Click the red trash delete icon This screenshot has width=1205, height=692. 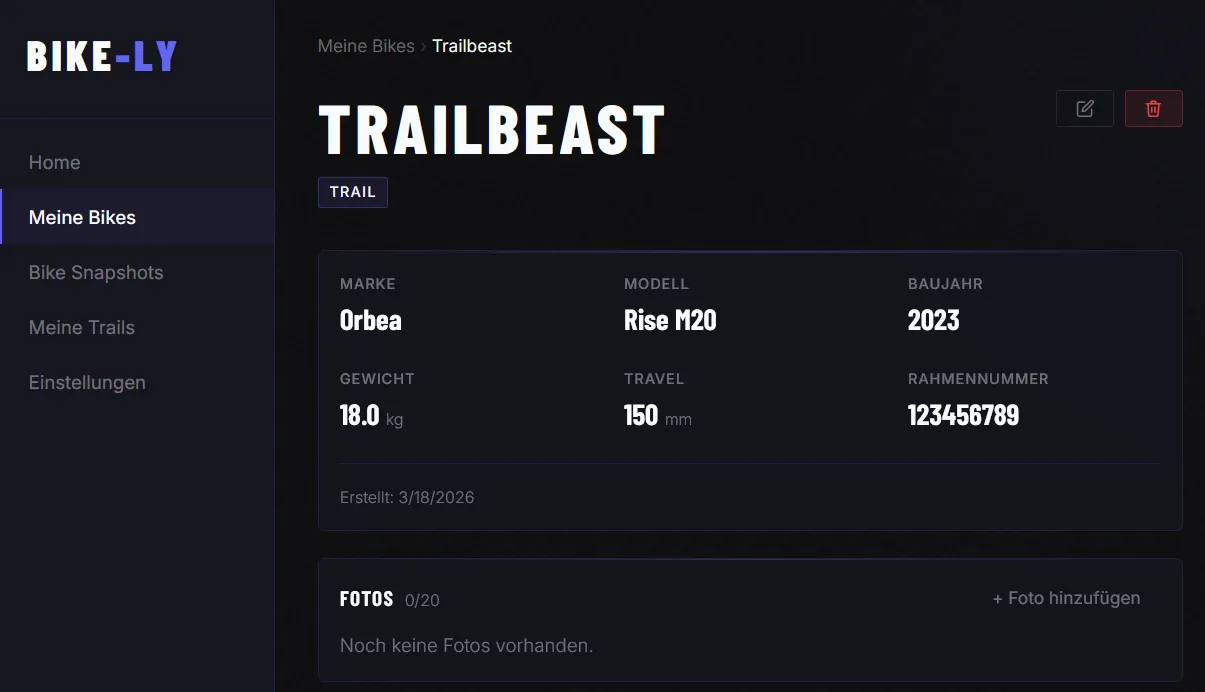tap(1153, 109)
